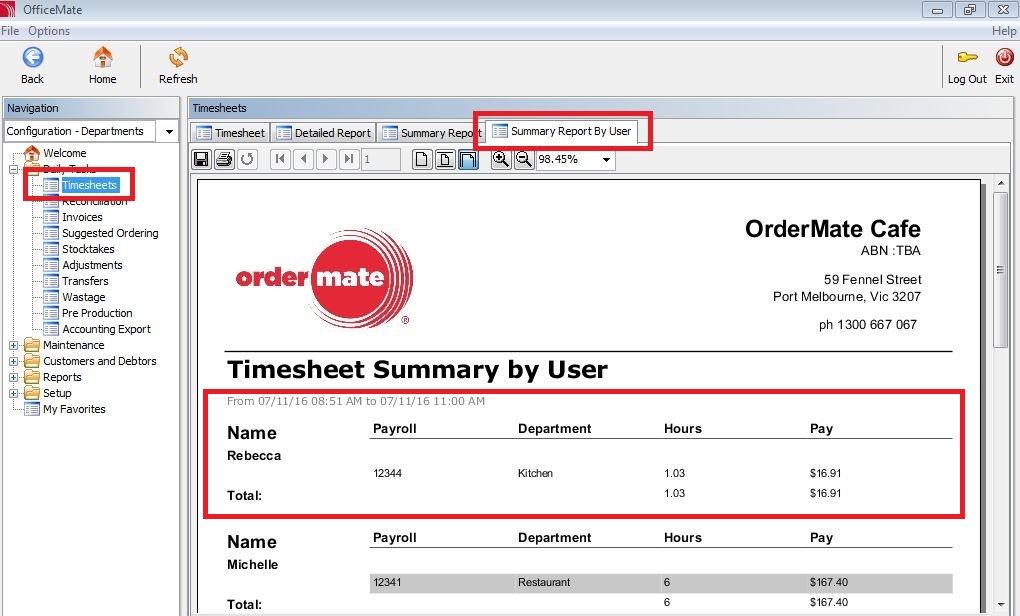Select Welcome in the navigation tree

coord(64,153)
